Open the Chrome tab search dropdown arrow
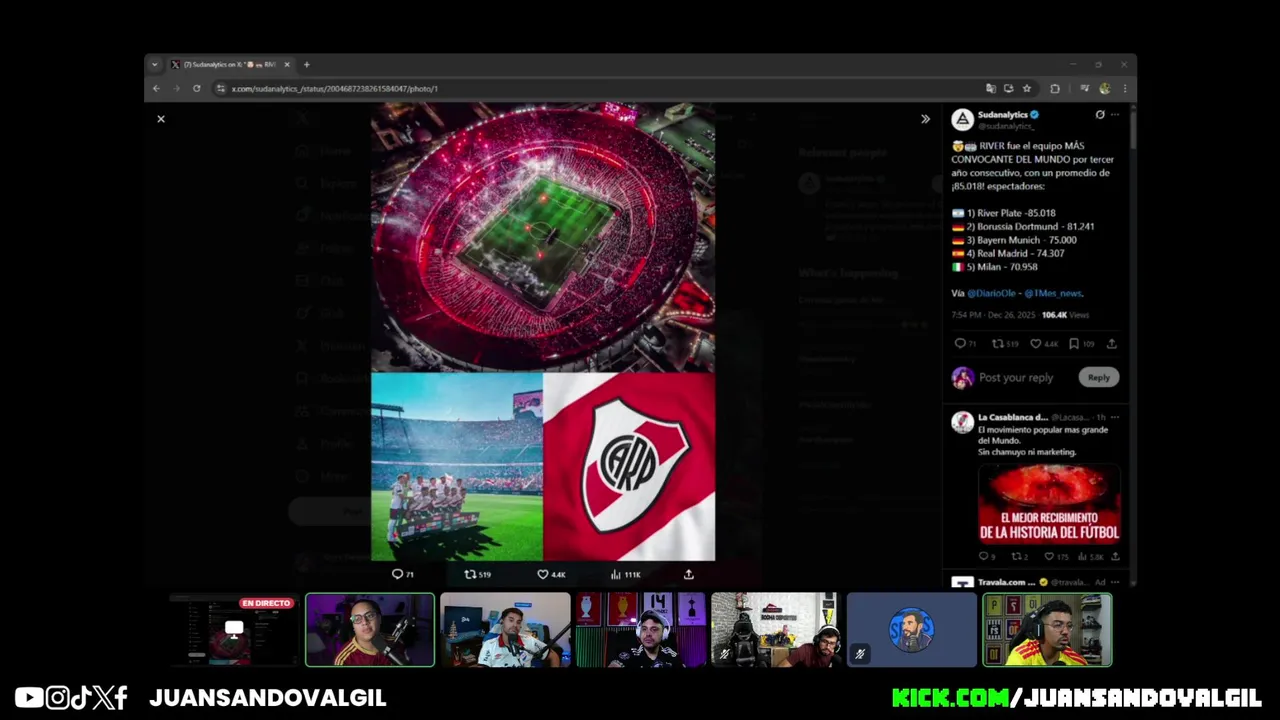This screenshot has width=1280, height=720. point(155,65)
